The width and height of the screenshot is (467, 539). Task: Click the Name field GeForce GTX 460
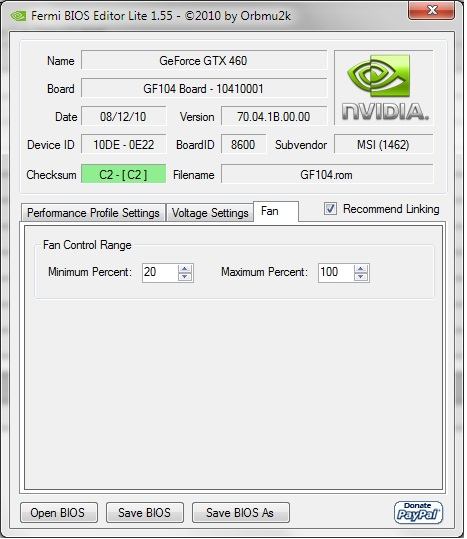pyautogui.click(x=204, y=60)
